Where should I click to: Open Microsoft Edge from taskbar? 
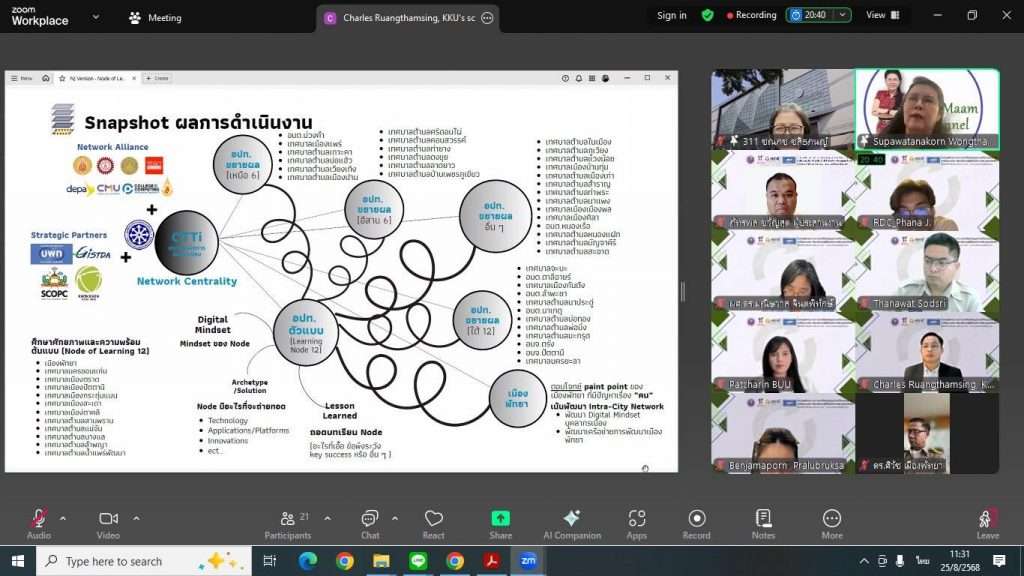(x=308, y=561)
